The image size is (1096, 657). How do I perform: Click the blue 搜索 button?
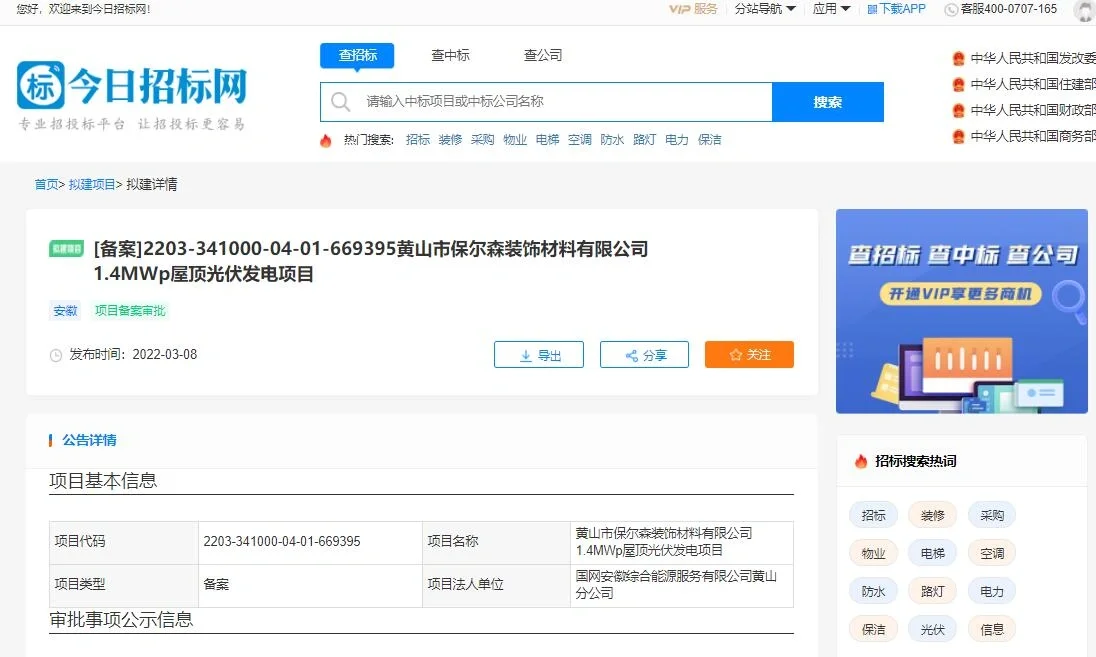click(828, 102)
